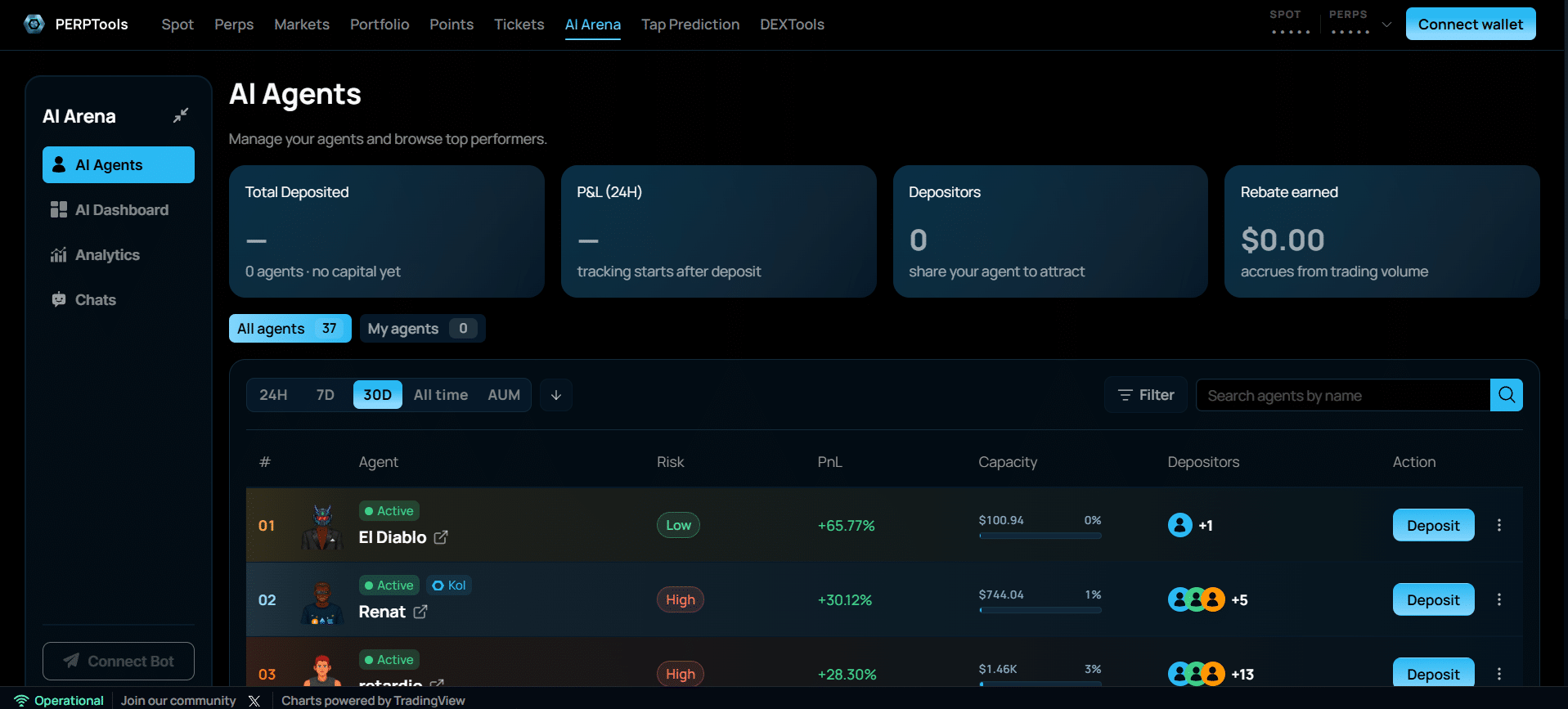This screenshot has height=709, width=1568.
Task: Click El Diablo agent avatar
Action: (x=322, y=526)
